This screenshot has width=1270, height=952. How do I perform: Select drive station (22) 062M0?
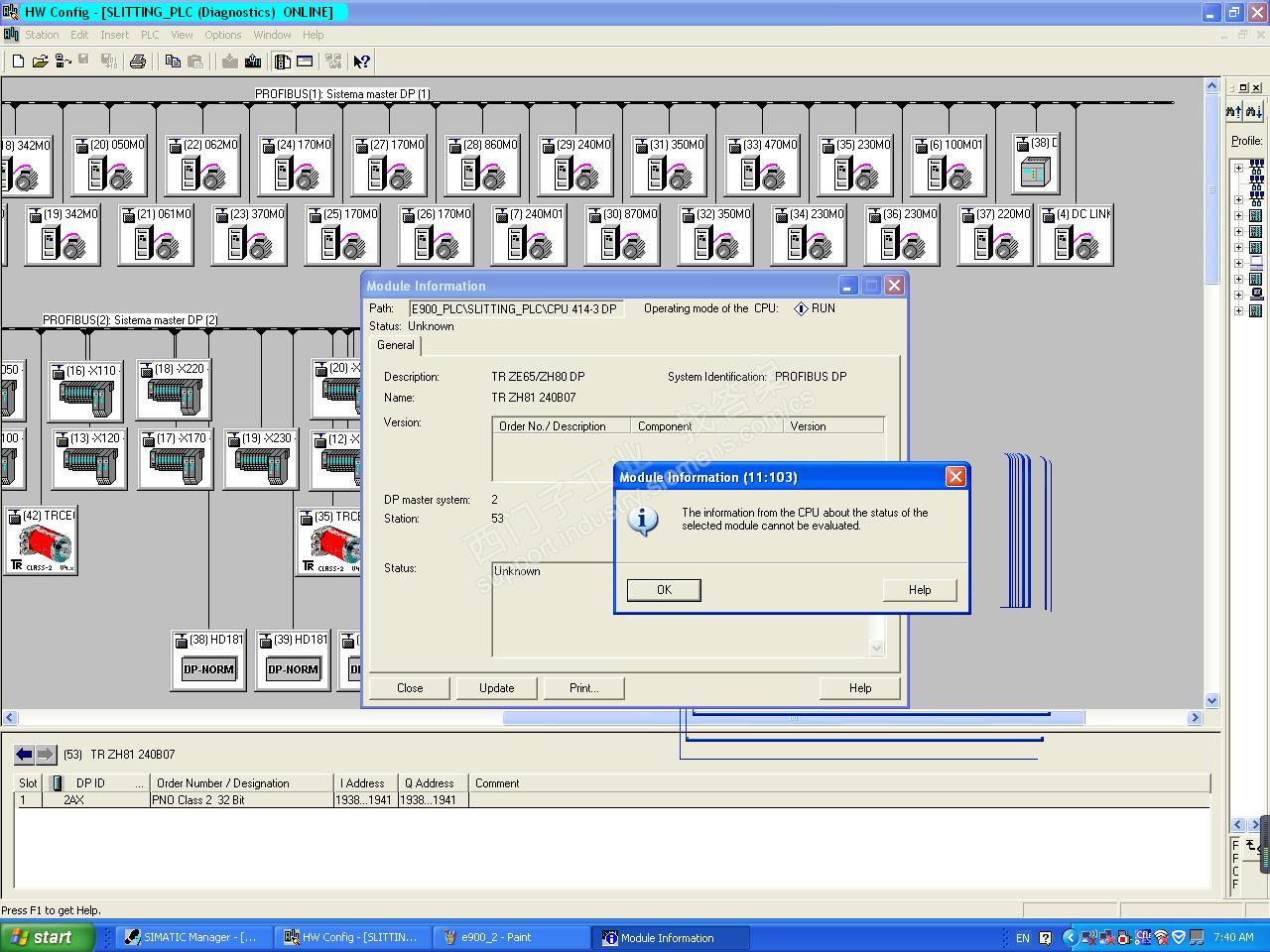pos(202,165)
